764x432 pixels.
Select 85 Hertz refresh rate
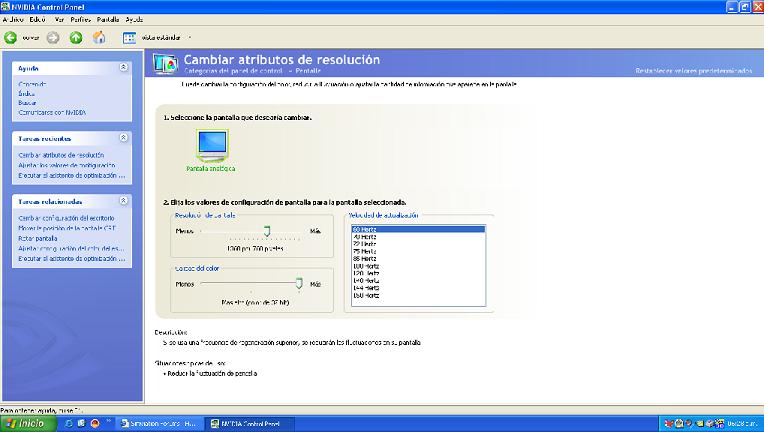(x=418, y=259)
